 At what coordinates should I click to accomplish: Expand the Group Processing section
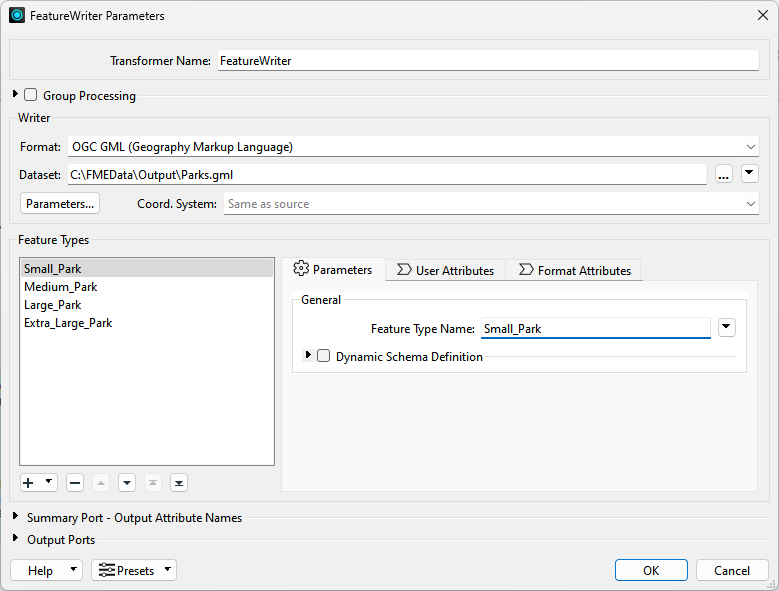[15, 94]
